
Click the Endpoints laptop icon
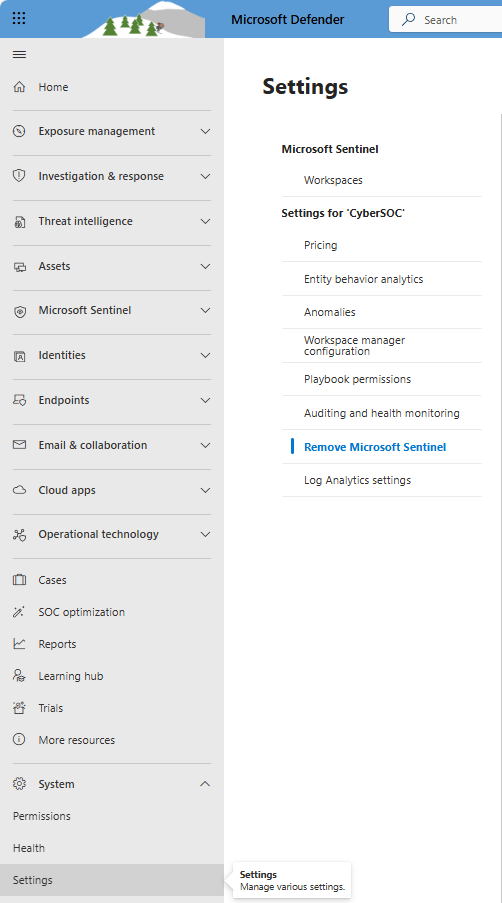19,400
